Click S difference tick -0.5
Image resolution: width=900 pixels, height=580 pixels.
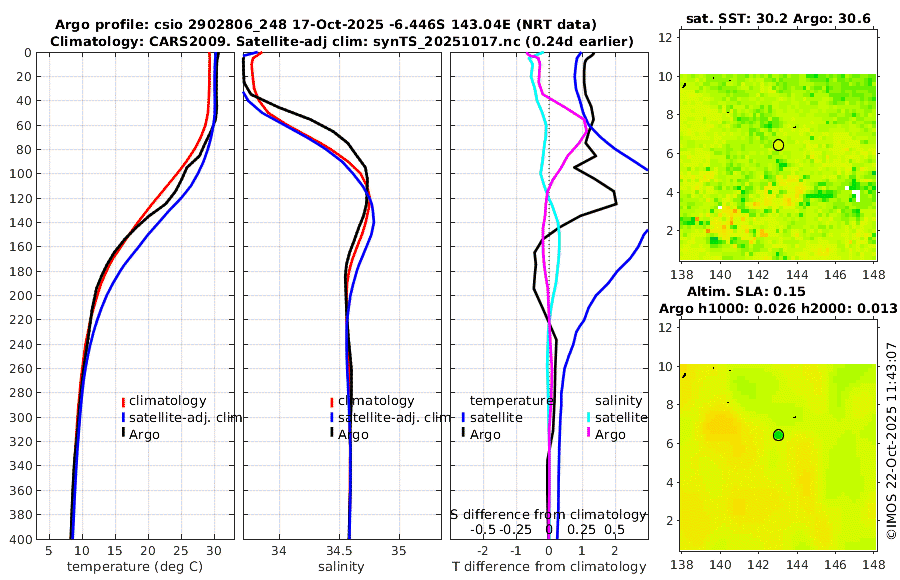tap(483, 529)
